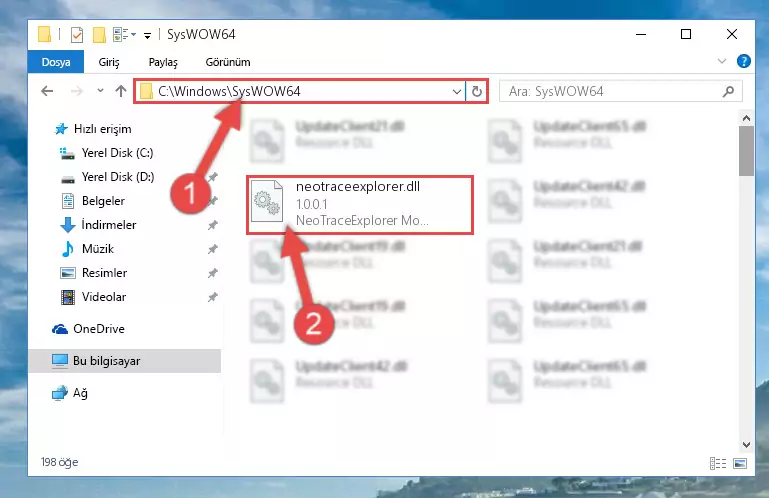Image resolution: width=769 pixels, height=498 pixels.
Task: Open Yerel Disk (D:) in sidebar
Action: [x=118, y=177]
